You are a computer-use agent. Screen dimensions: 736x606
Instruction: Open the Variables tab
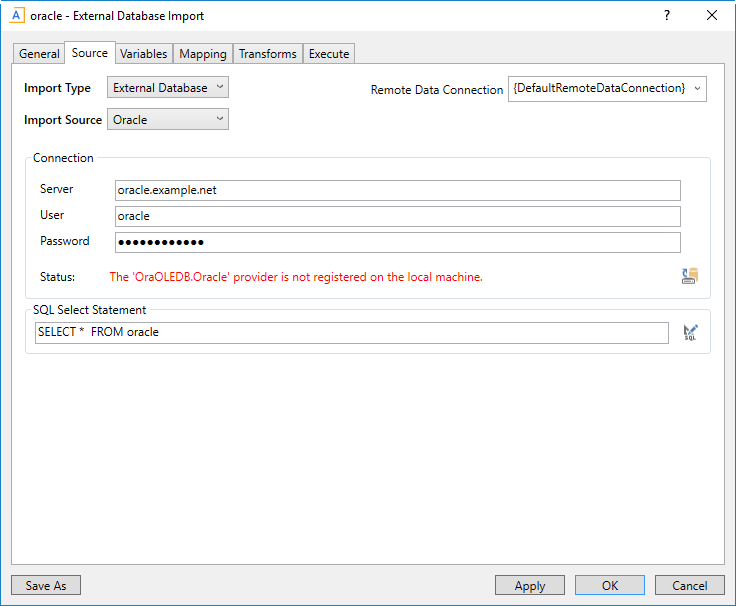[x=144, y=54]
